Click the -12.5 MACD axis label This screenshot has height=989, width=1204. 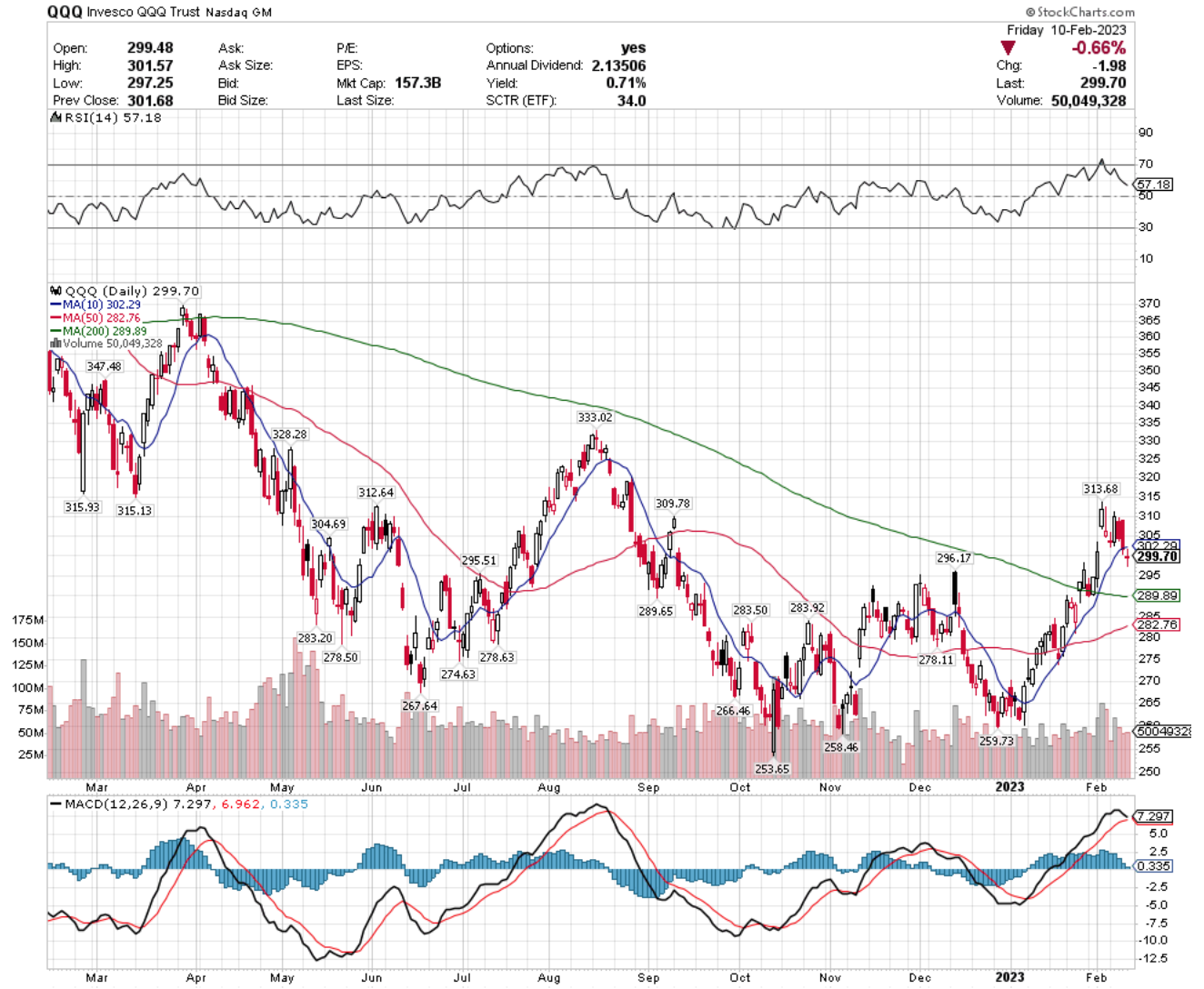1151,958
